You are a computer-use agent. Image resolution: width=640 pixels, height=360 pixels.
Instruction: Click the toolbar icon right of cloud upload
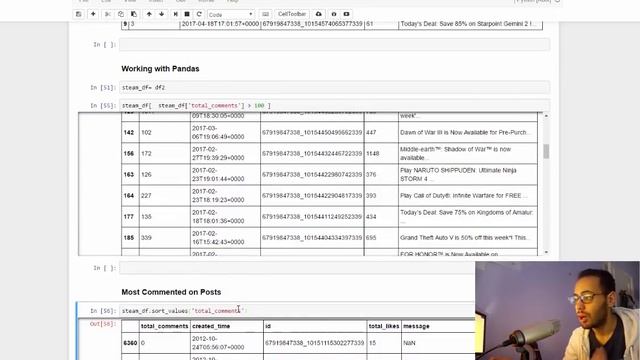tap(334, 14)
